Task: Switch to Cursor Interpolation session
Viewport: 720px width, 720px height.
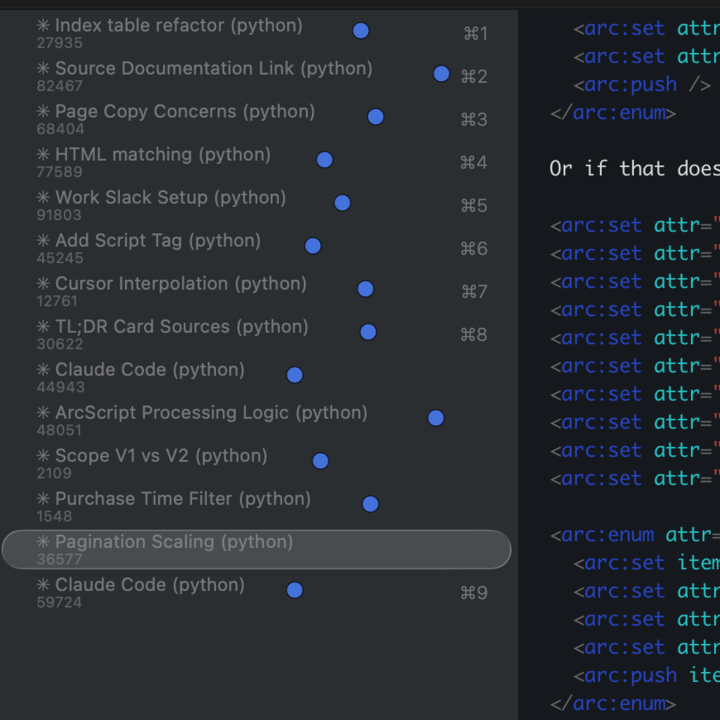Action: tap(257, 292)
